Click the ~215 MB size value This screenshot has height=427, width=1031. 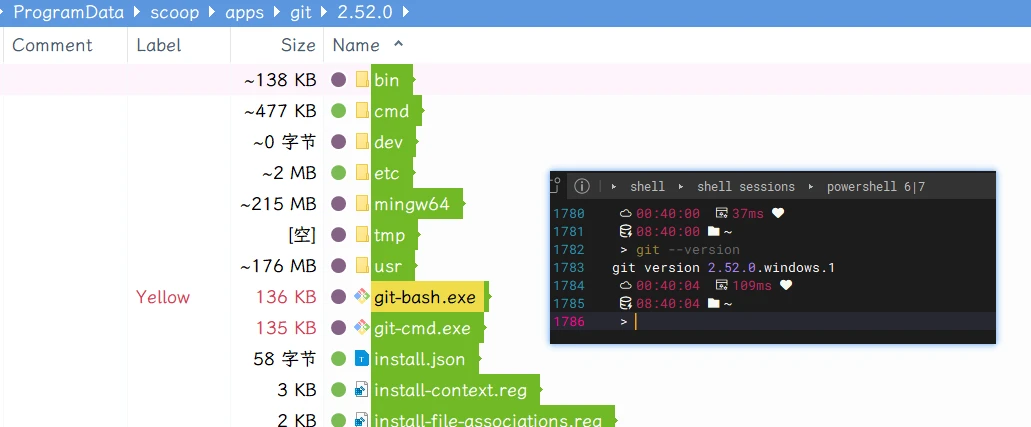[278, 205]
